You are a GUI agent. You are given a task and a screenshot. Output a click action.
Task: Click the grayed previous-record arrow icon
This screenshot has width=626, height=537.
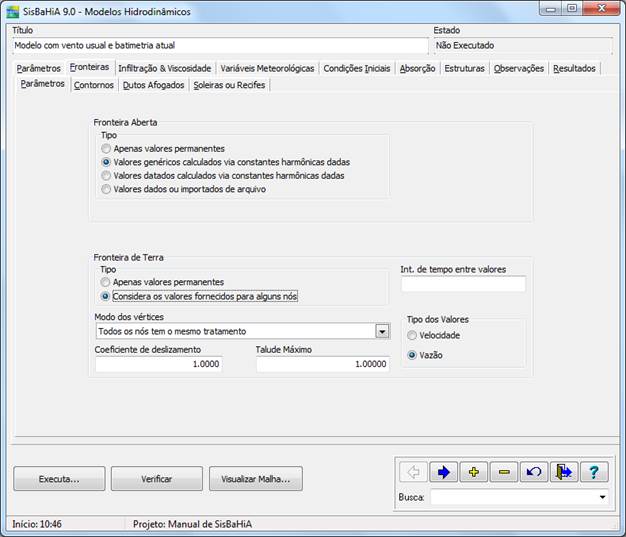pos(413,472)
